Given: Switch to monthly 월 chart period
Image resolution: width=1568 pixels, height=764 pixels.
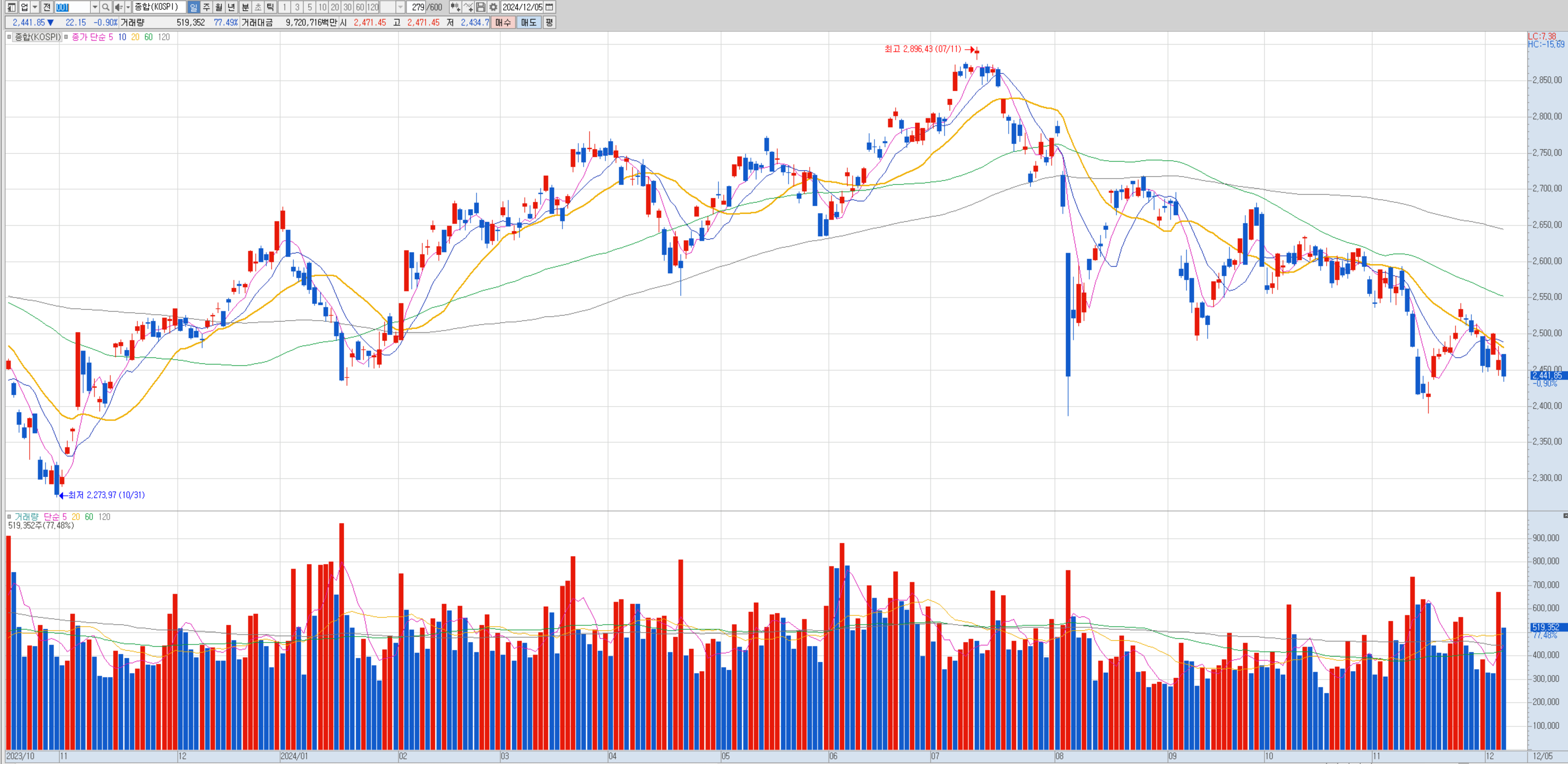Looking at the screenshot, I should 219,7.
